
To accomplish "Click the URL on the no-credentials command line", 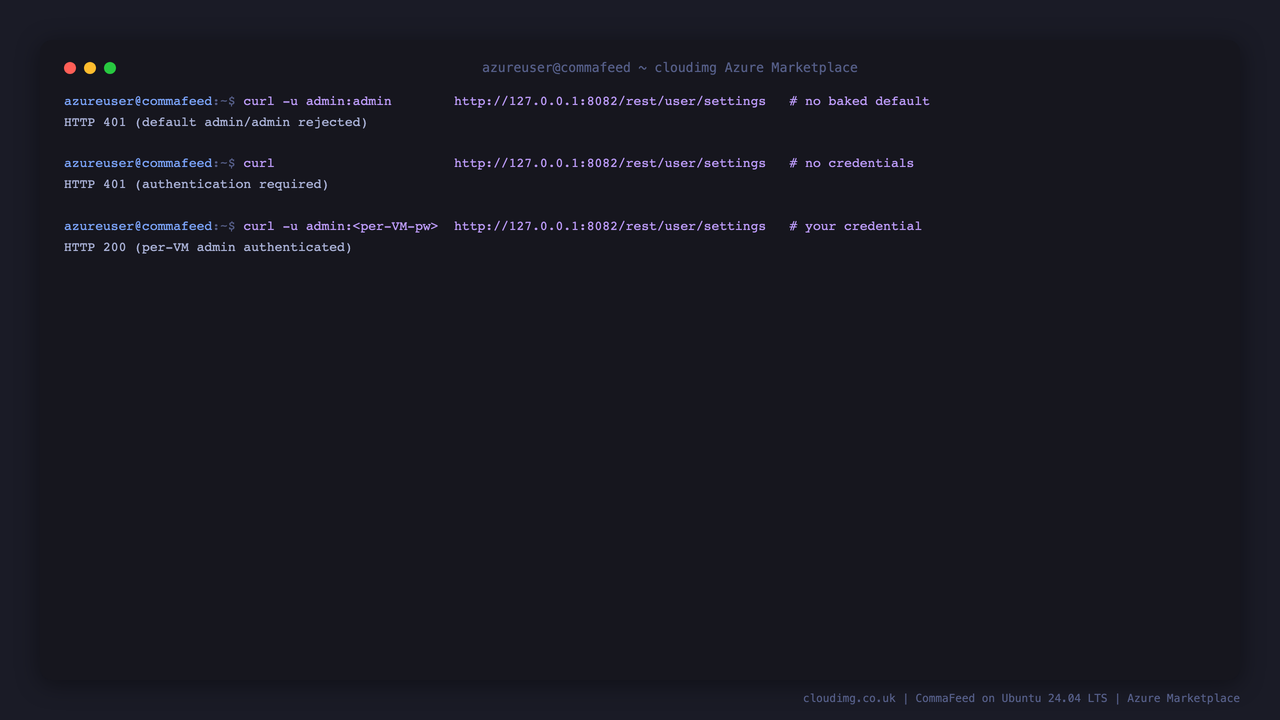I will [610, 163].
